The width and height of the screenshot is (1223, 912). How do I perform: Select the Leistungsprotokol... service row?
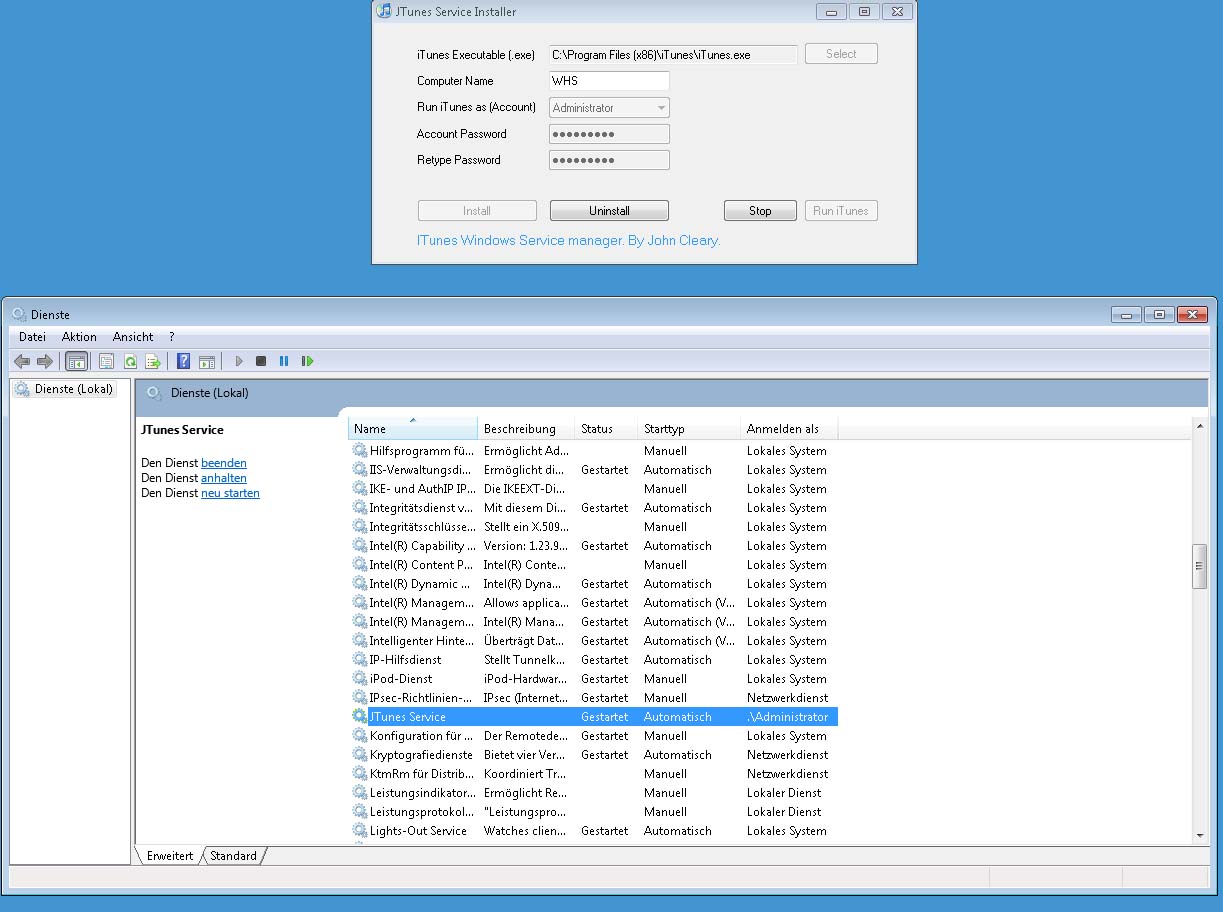(x=594, y=812)
